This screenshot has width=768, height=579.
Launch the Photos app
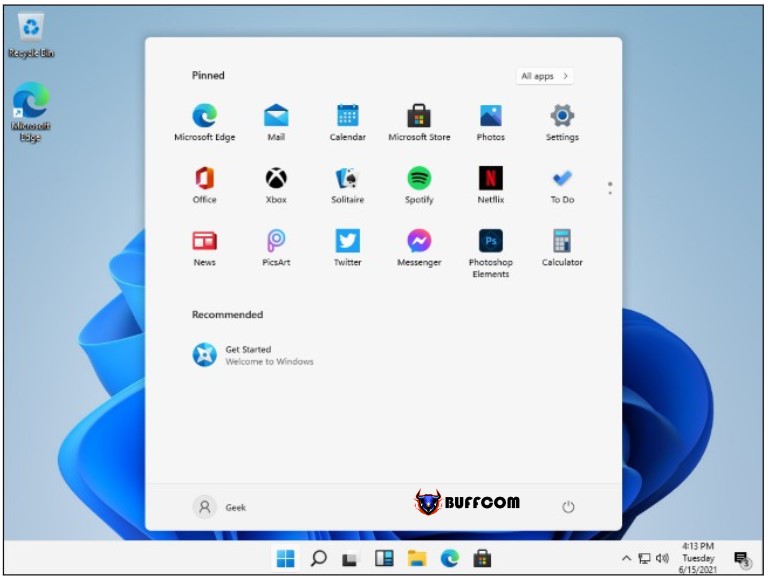(x=491, y=122)
